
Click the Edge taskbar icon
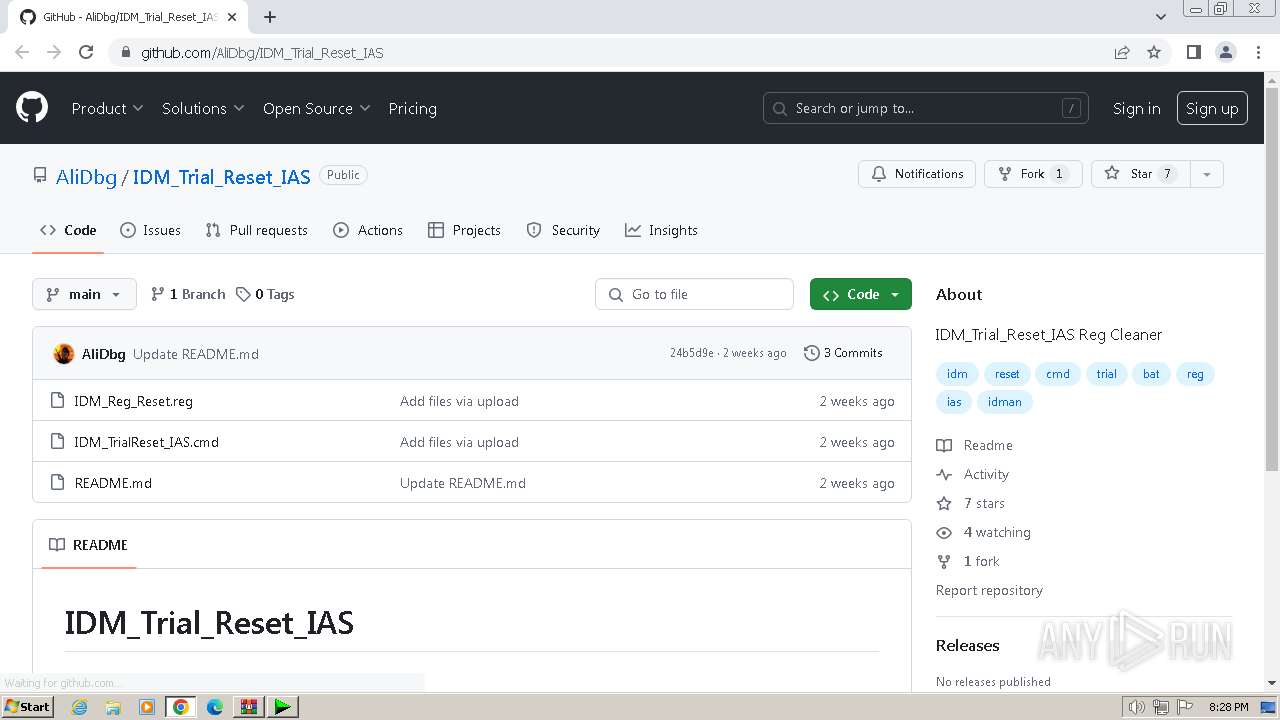point(215,707)
